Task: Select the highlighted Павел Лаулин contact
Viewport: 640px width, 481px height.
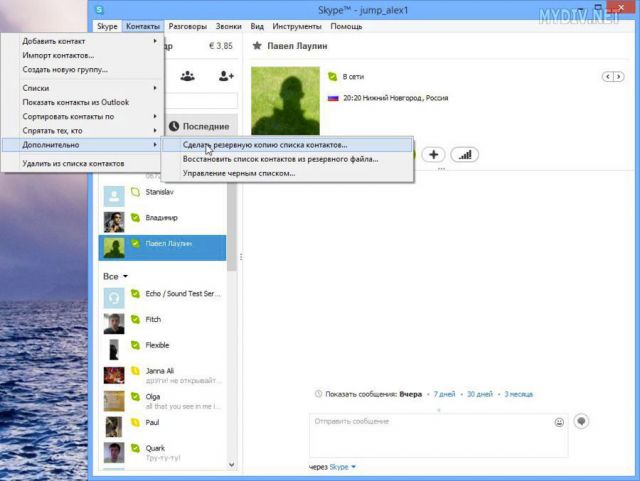Action: pyautogui.click(x=162, y=247)
